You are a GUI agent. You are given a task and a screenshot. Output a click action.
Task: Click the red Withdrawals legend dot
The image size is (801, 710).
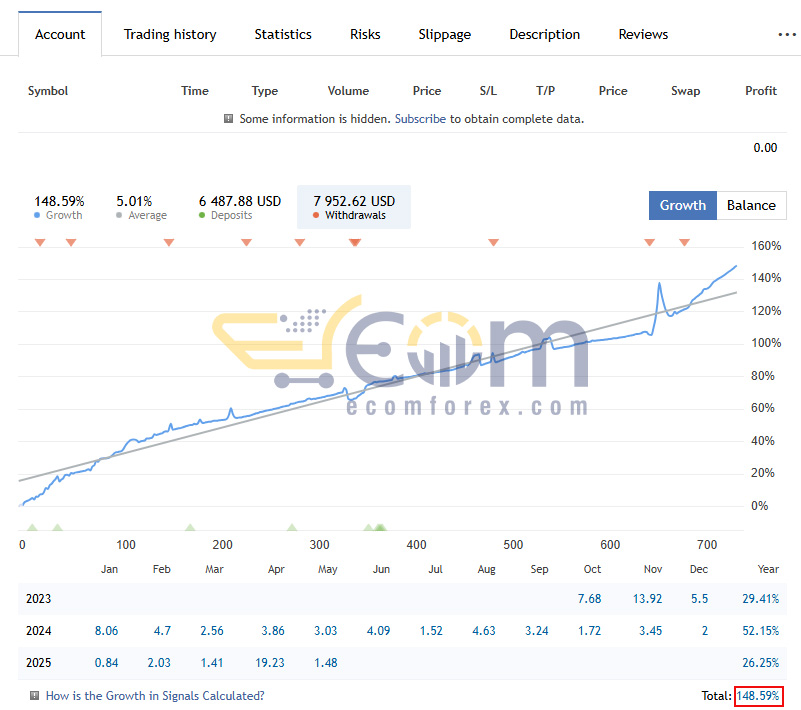pyautogui.click(x=316, y=215)
